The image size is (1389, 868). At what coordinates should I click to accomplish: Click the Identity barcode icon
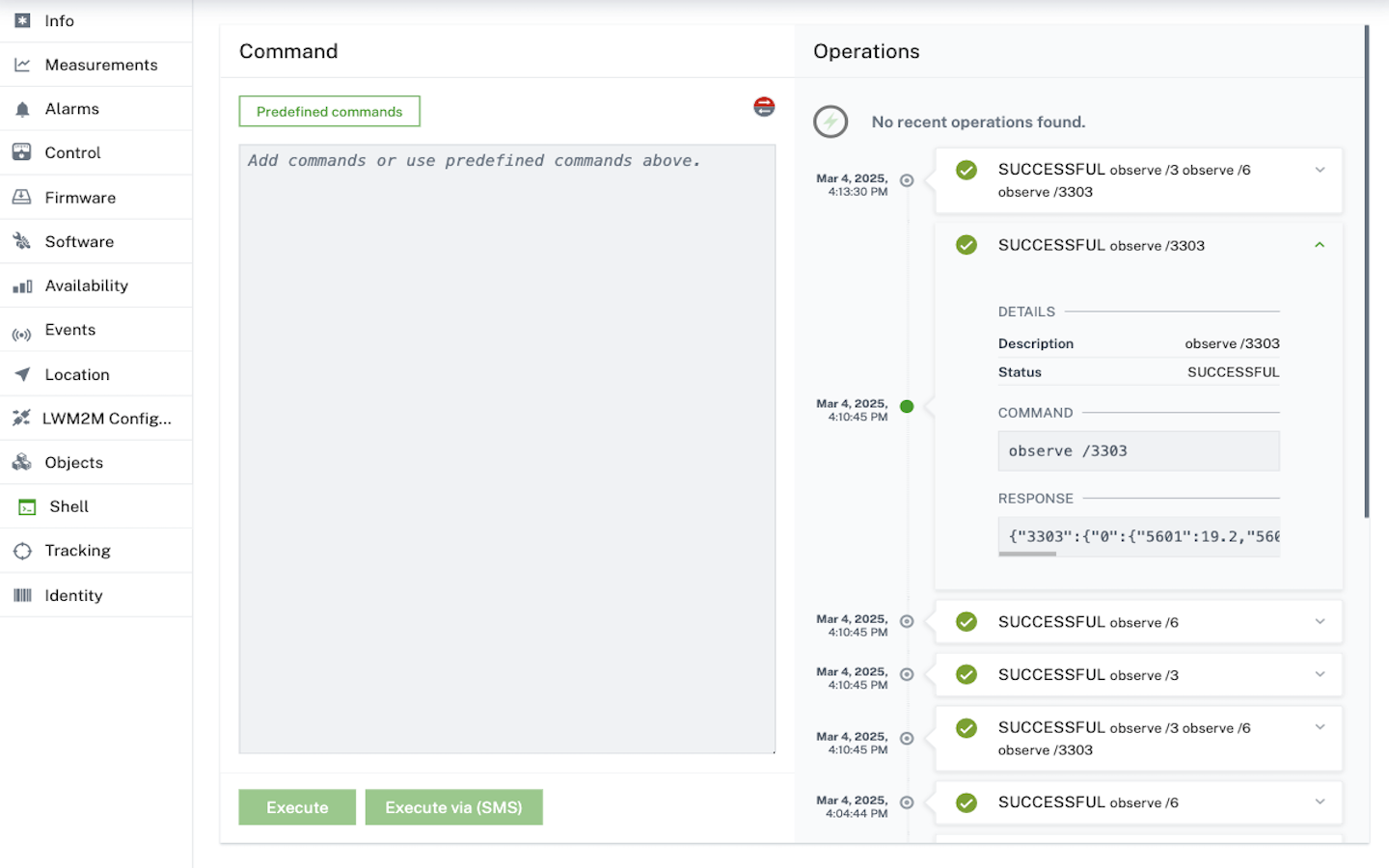22,596
